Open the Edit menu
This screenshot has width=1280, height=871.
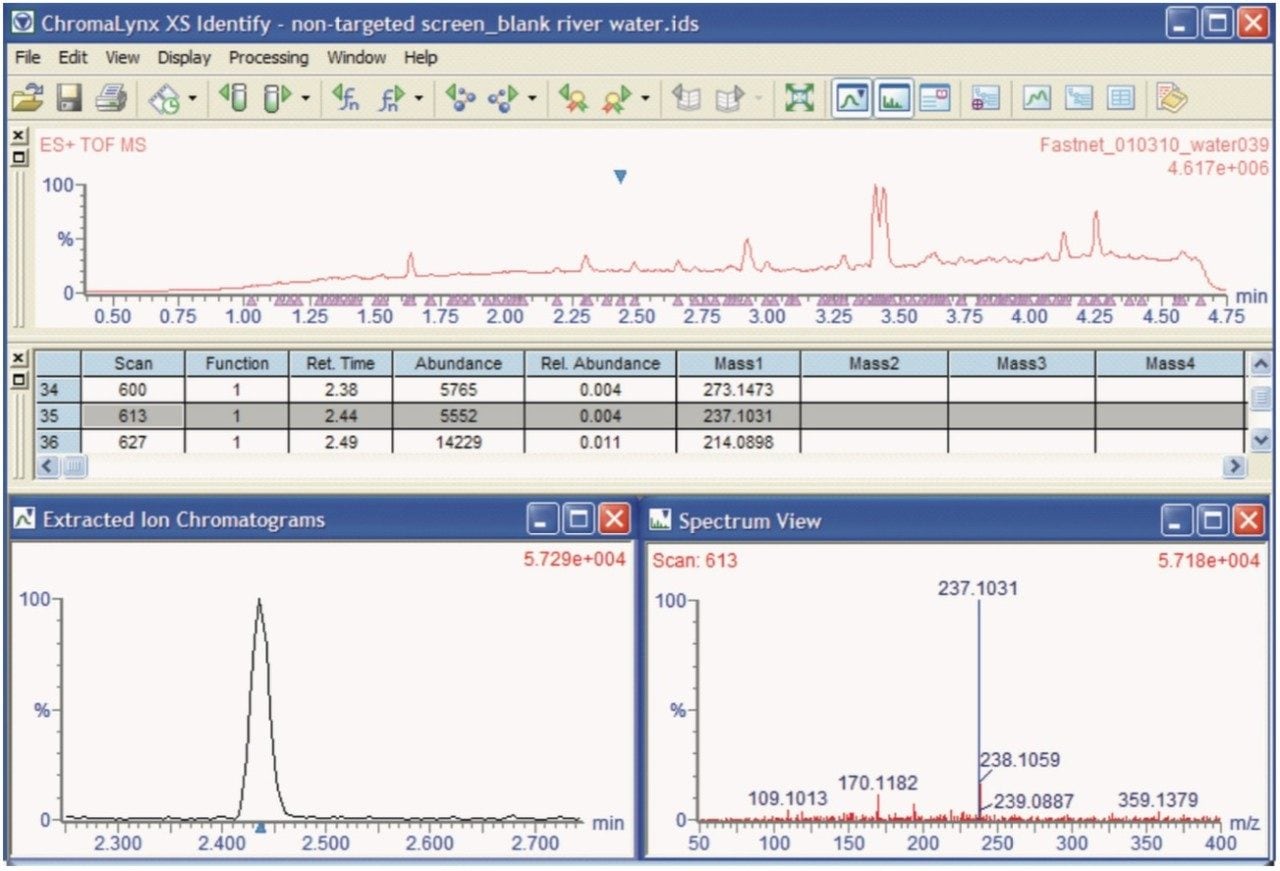(73, 58)
